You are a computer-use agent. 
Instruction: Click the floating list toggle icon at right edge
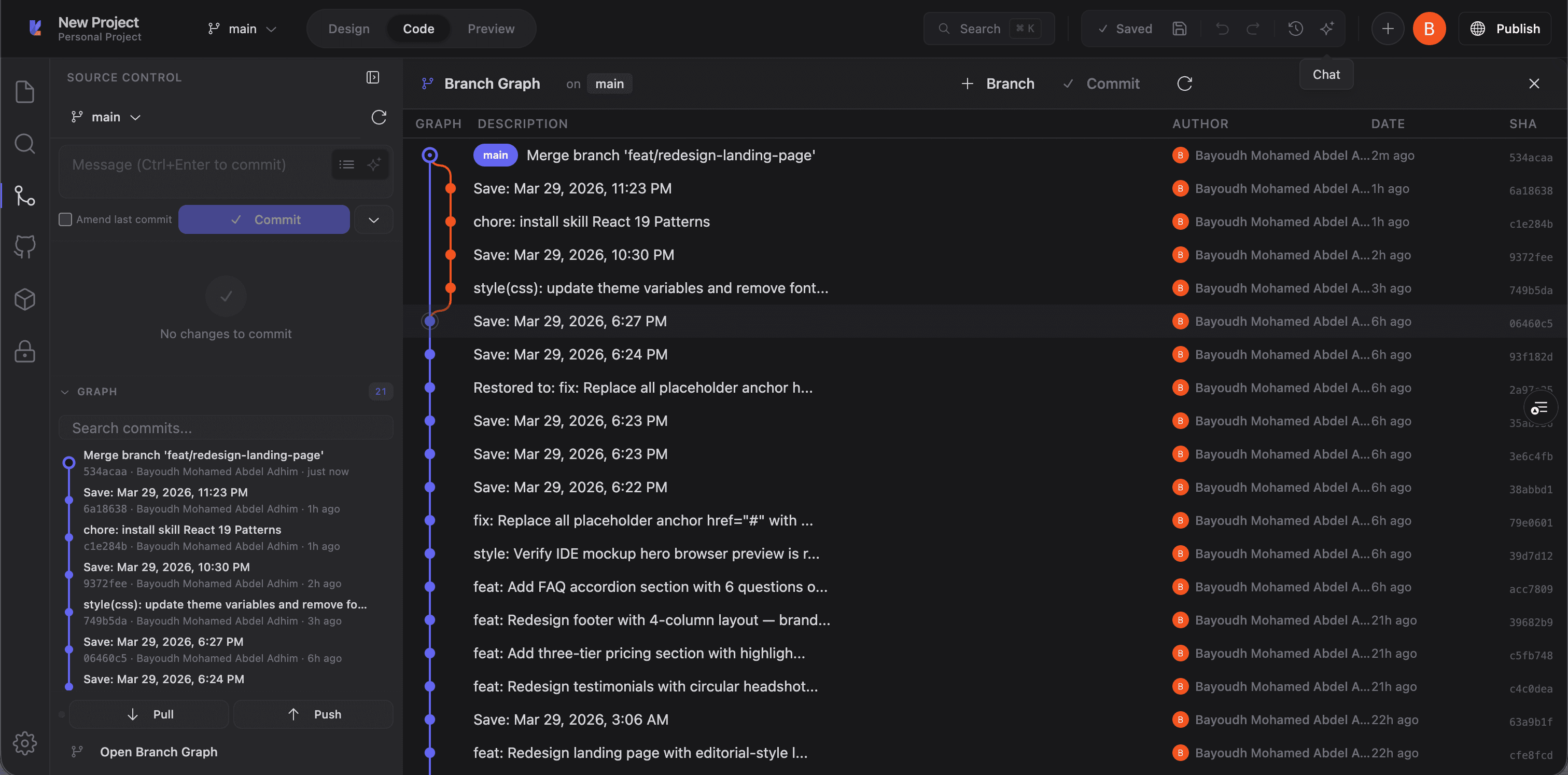(x=1539, y=408)
